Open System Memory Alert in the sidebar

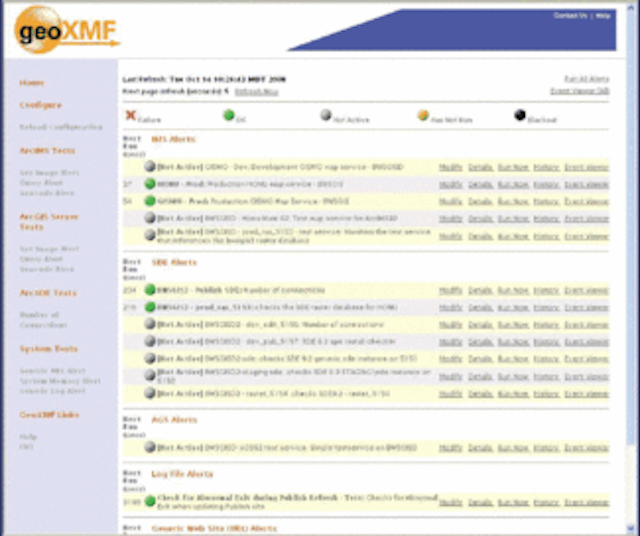(x=60, y=381)
